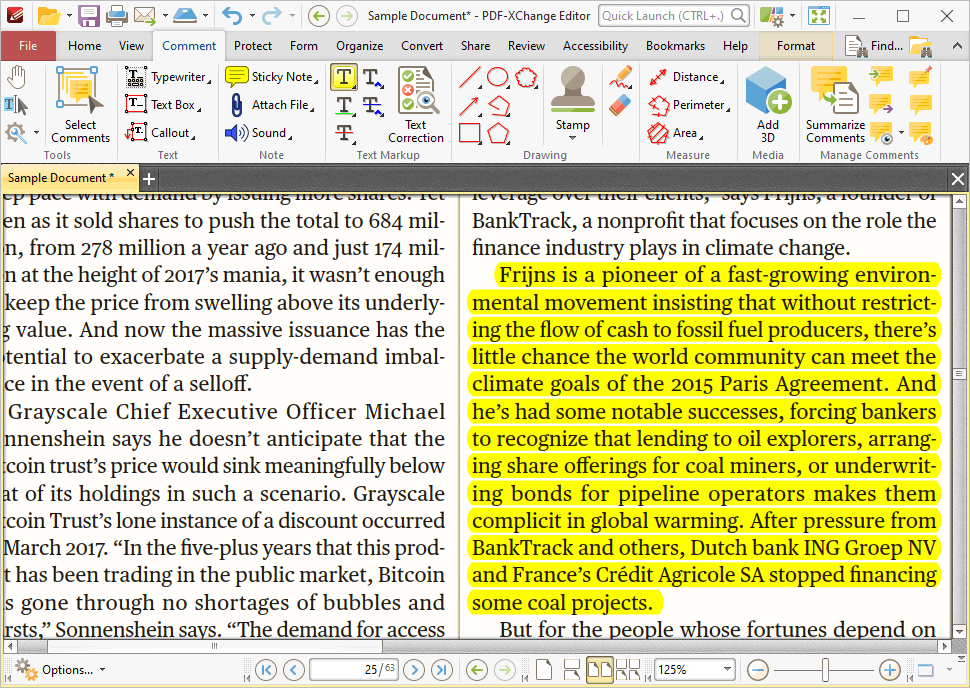Close the Sample Document tab
Image resolution: width=970 pixels, height=688 pixels.
pos(130,173)
